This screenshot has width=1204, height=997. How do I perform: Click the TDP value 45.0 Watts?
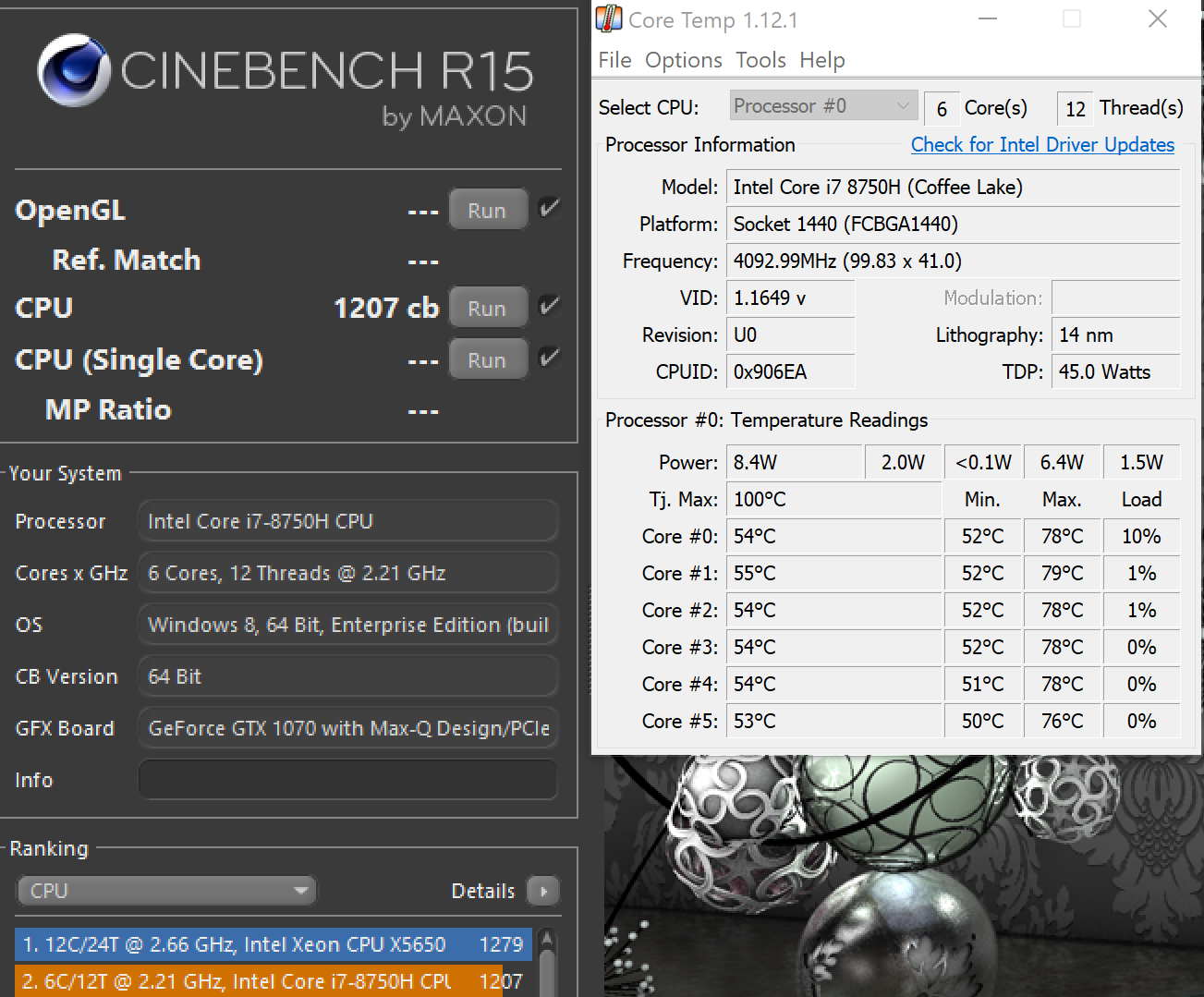pos(1116,372)
